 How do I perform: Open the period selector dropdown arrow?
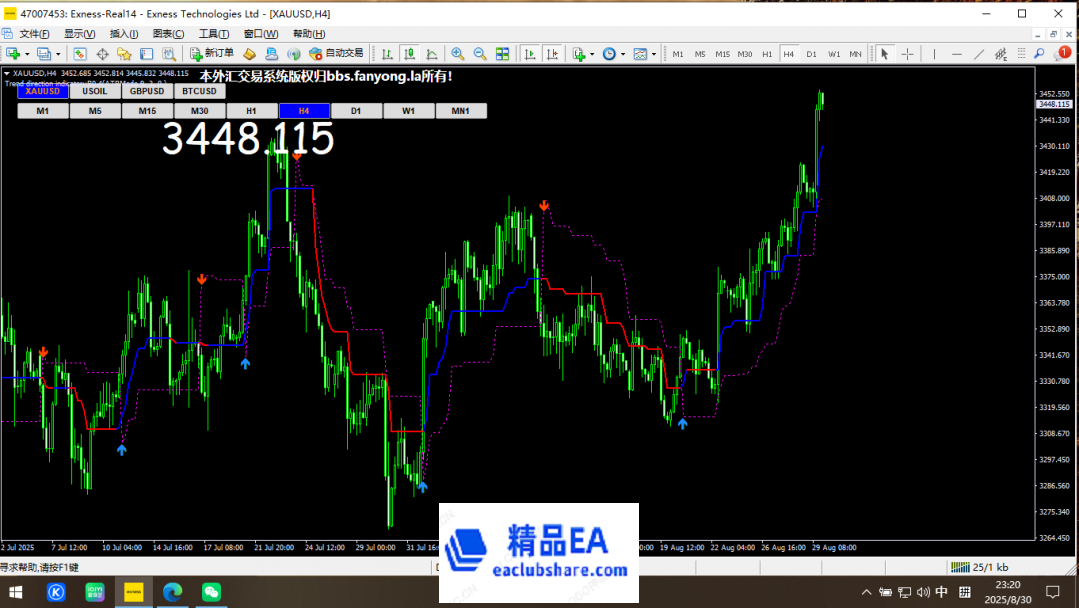[622, 53]
